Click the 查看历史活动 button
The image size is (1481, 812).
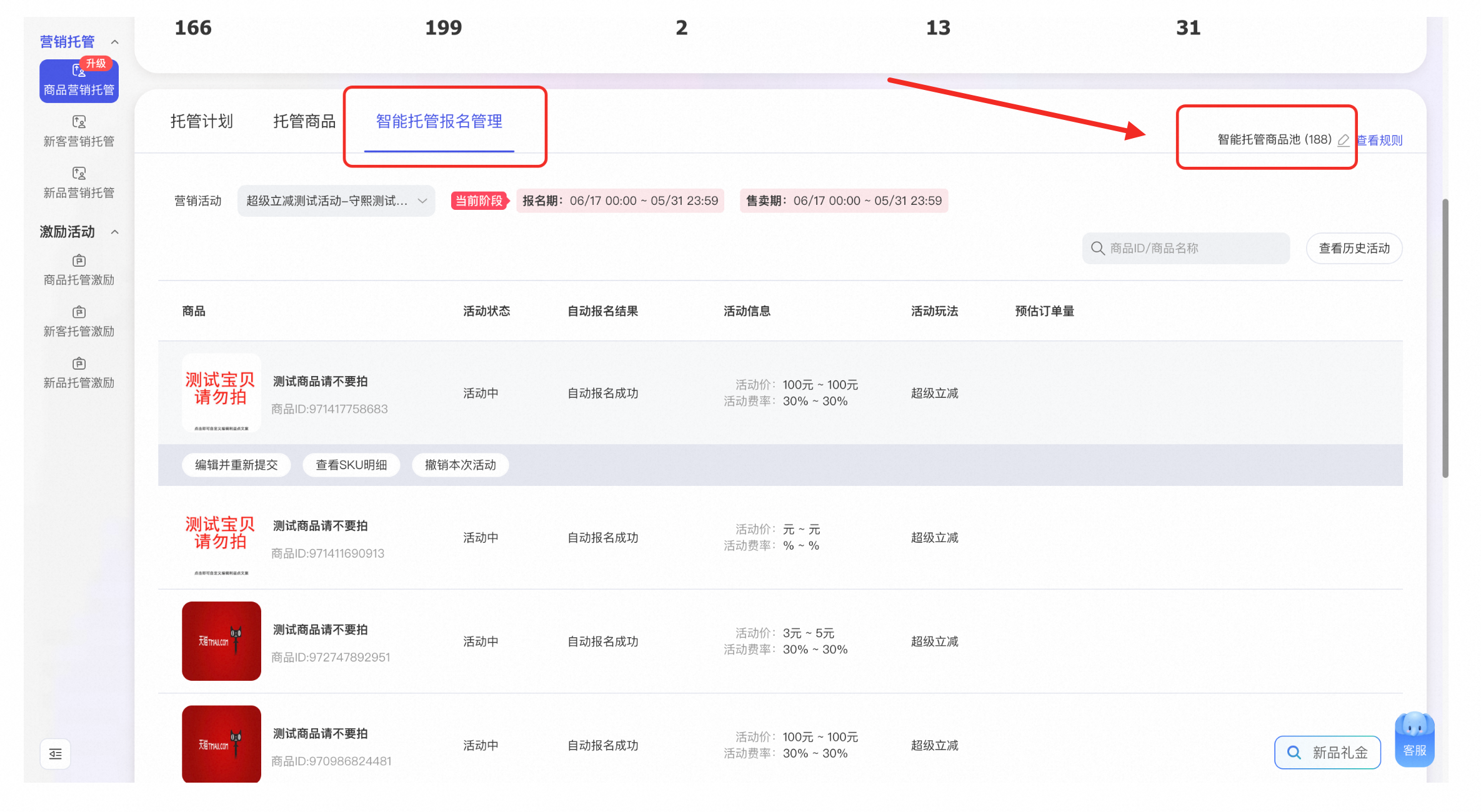click(x=1354, y=249)
